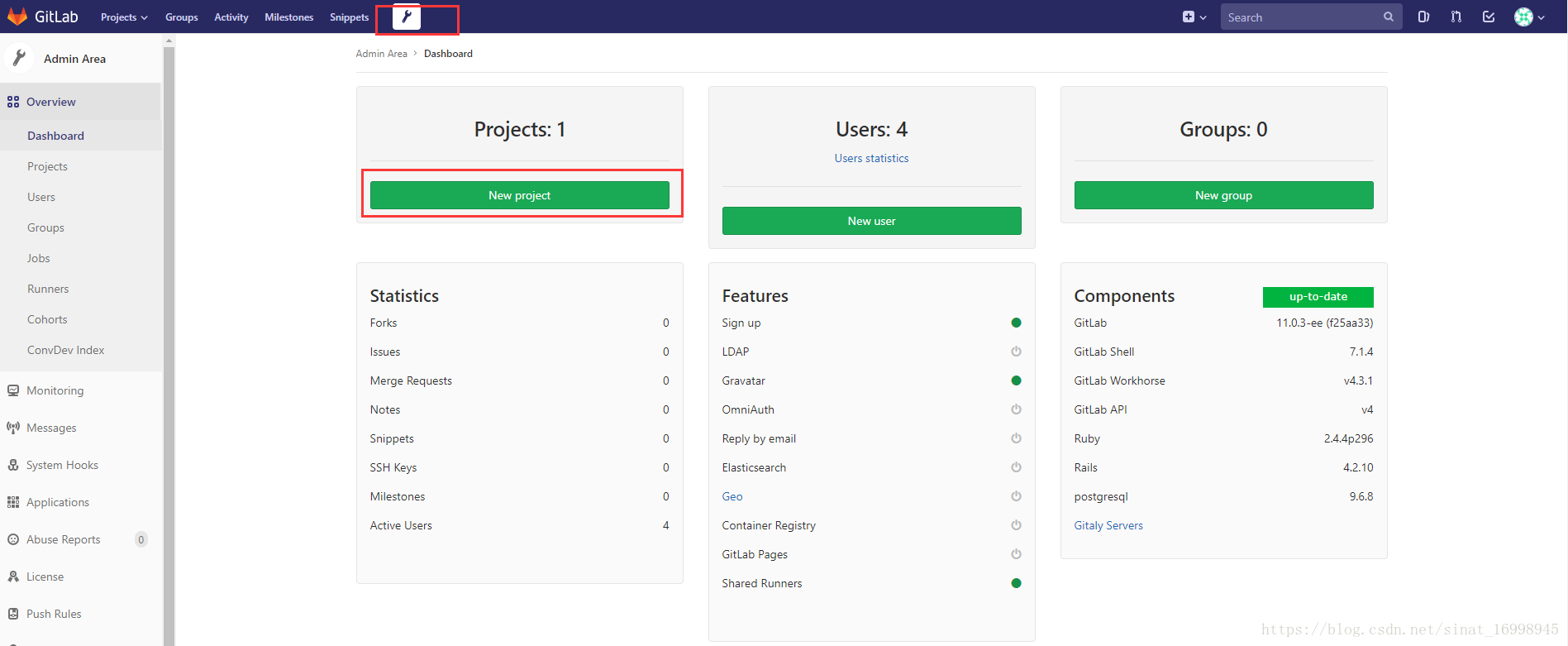Click the Ruby version 2.4.4p296
The height and width of the screenshot is (646, 1568).
pos(1348,438)
